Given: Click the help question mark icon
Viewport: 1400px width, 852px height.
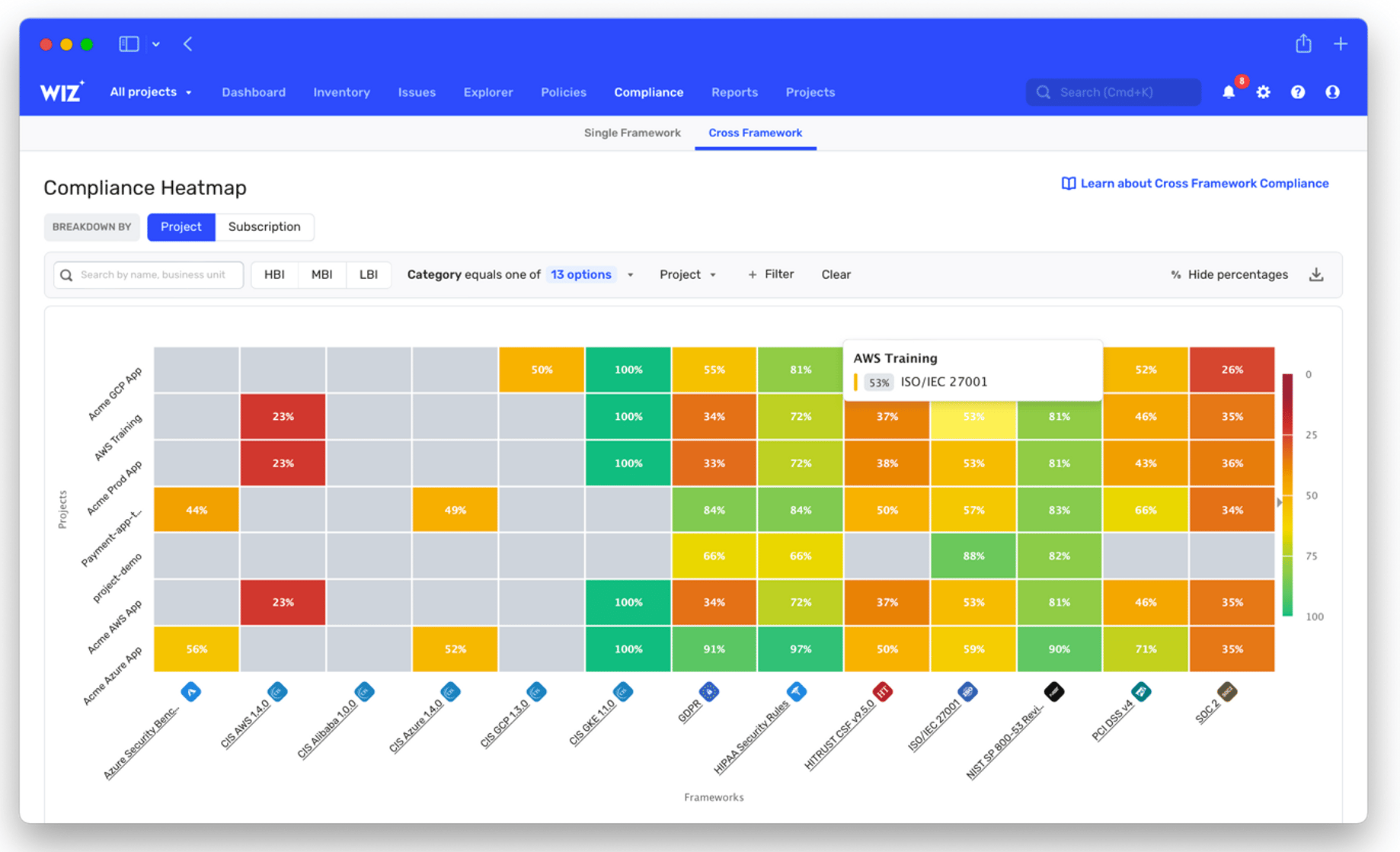Looking at the screenshot, I should [x=1298, y=92].
